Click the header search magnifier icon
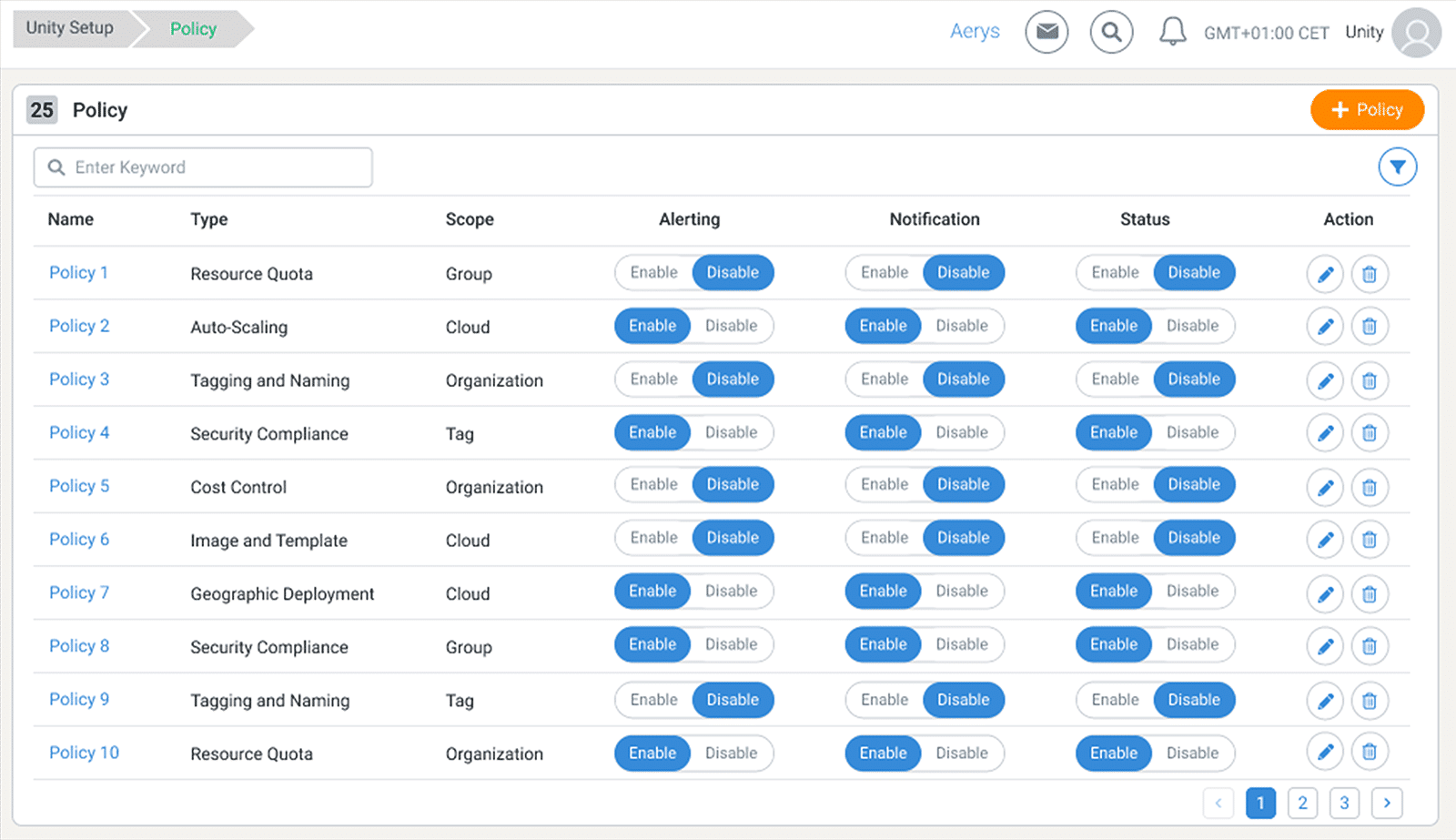The width and height of the screenshot is (1456, 840). point(1111,33)
